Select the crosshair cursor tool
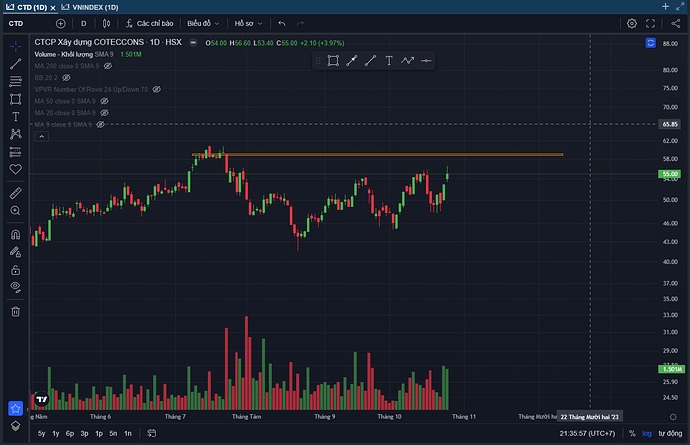This screenshot has width=690, height=445. click(x=15, y=46)
